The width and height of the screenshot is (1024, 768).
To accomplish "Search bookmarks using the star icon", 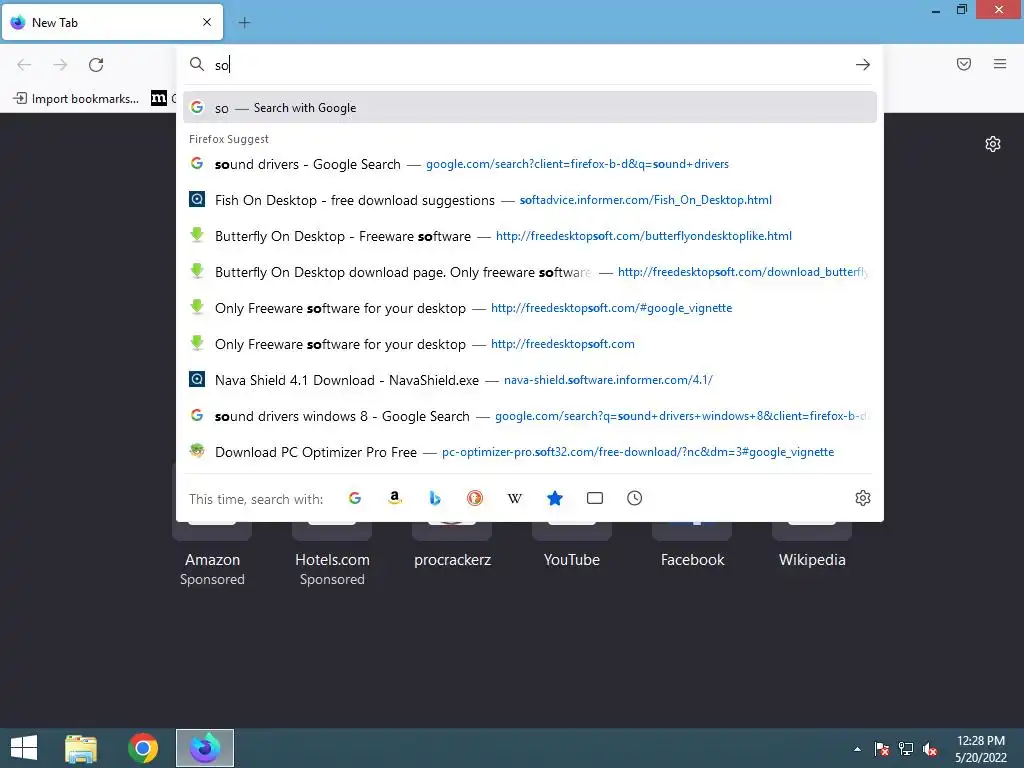I will (x=554, y=498).
